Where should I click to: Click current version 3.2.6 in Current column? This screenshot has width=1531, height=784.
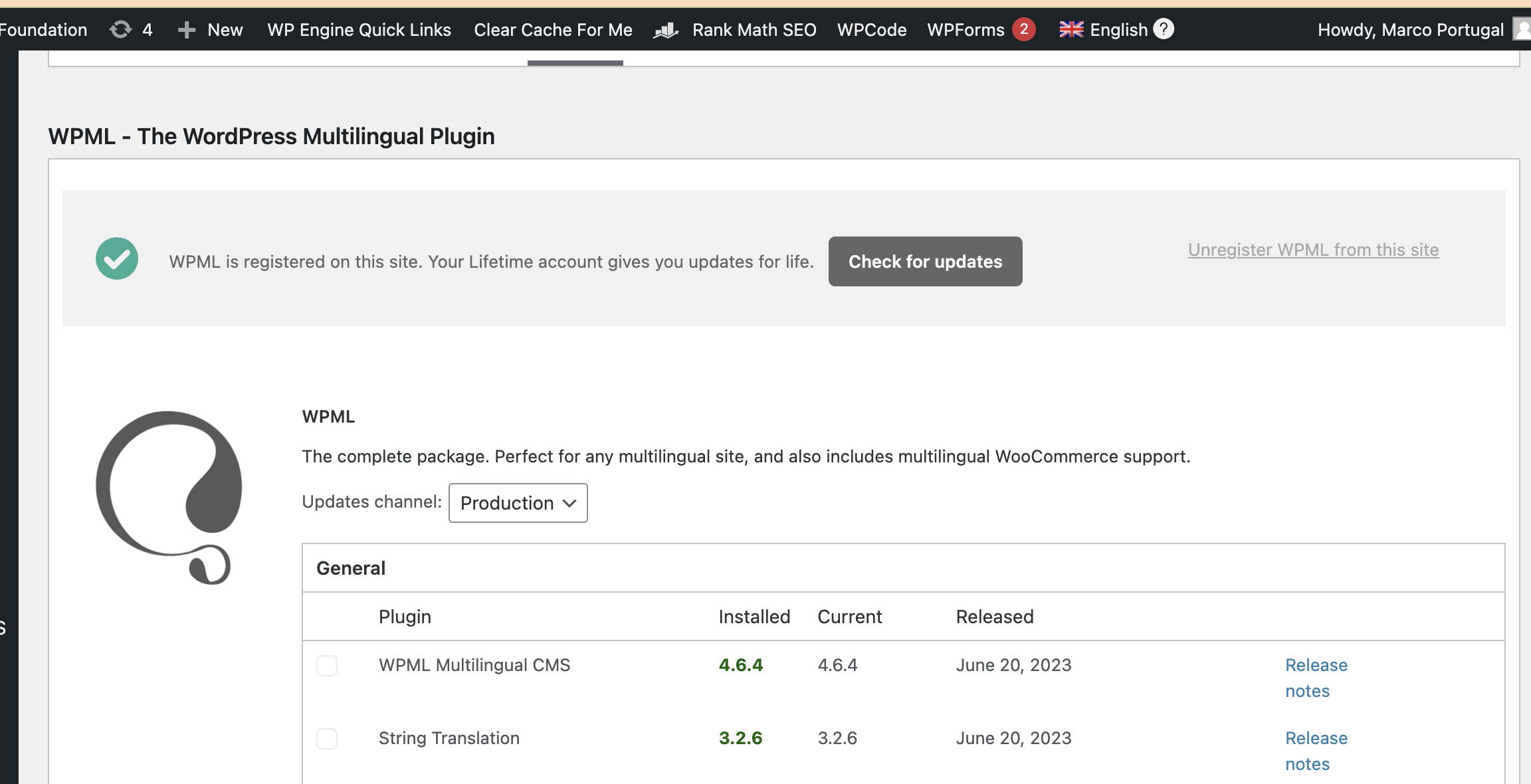click(837, 738)
